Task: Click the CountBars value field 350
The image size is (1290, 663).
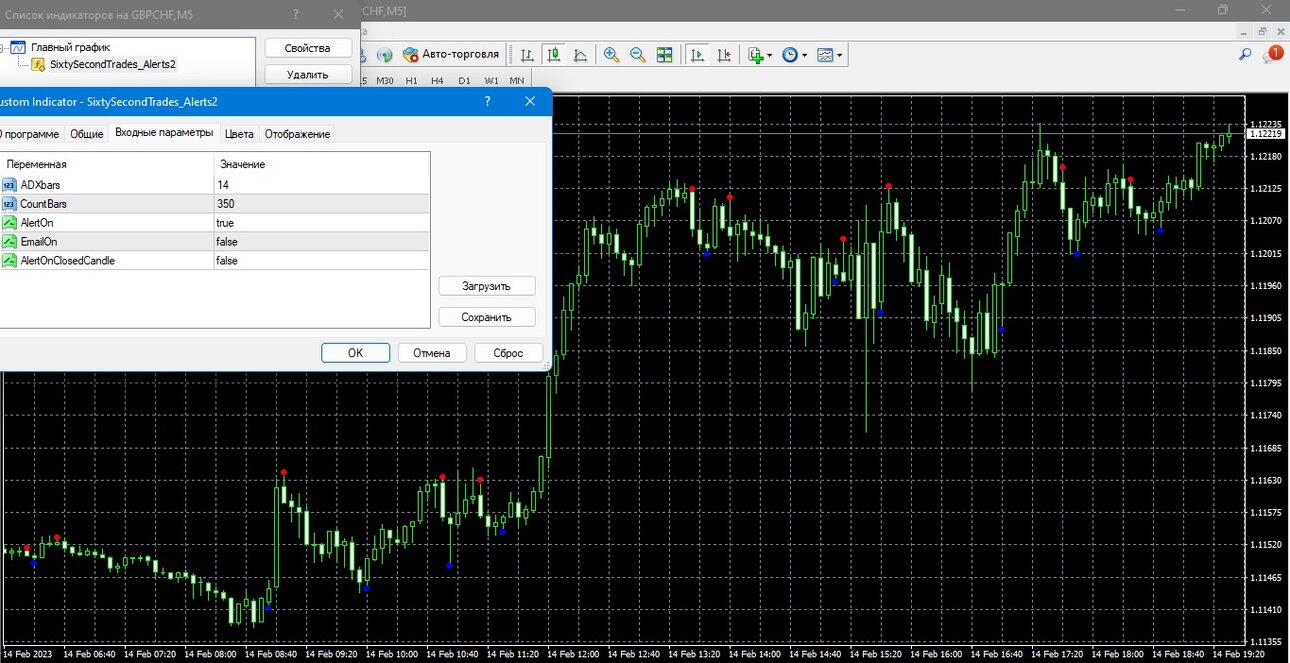Action: pyautogui.click(x=322, y=203)
